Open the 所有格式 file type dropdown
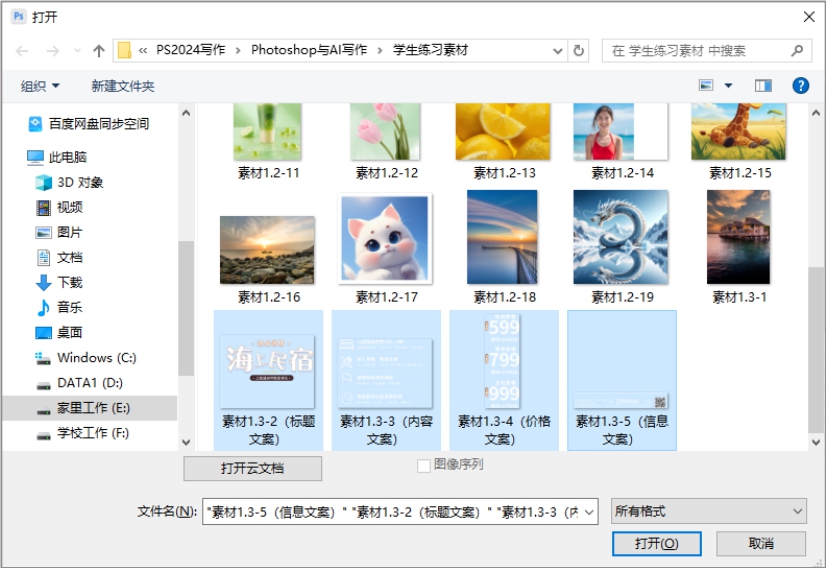The image size is (826, 568). click(709, 511)
